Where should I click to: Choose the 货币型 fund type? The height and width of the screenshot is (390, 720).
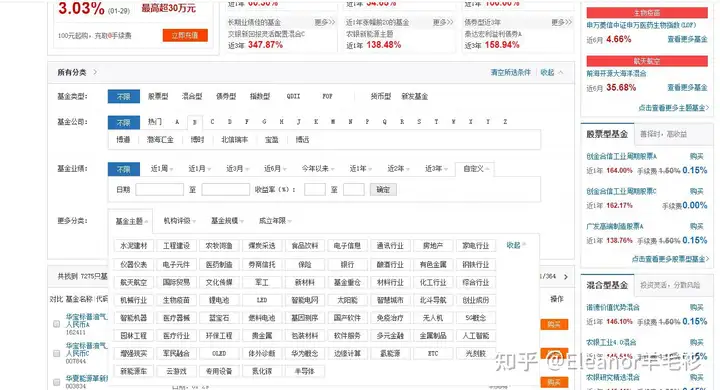coord(381,96)
